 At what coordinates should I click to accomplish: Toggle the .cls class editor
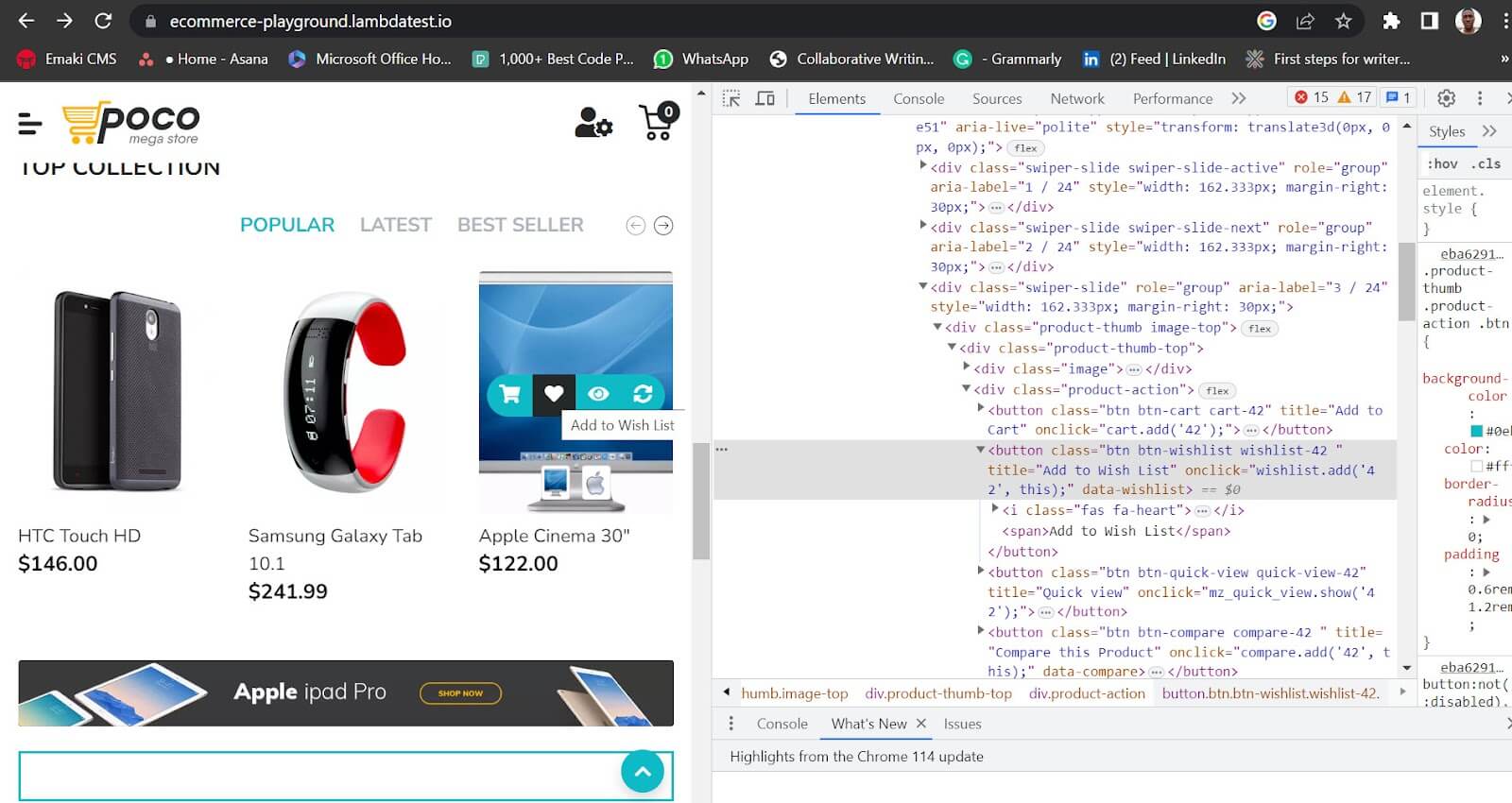tap(1489, 163)
